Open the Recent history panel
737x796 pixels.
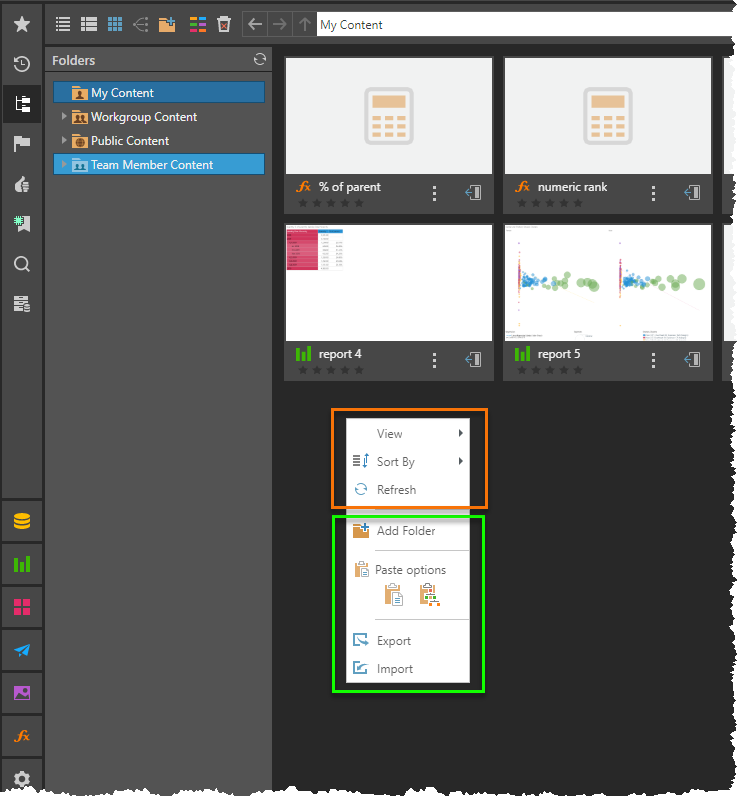click(21, 64)
